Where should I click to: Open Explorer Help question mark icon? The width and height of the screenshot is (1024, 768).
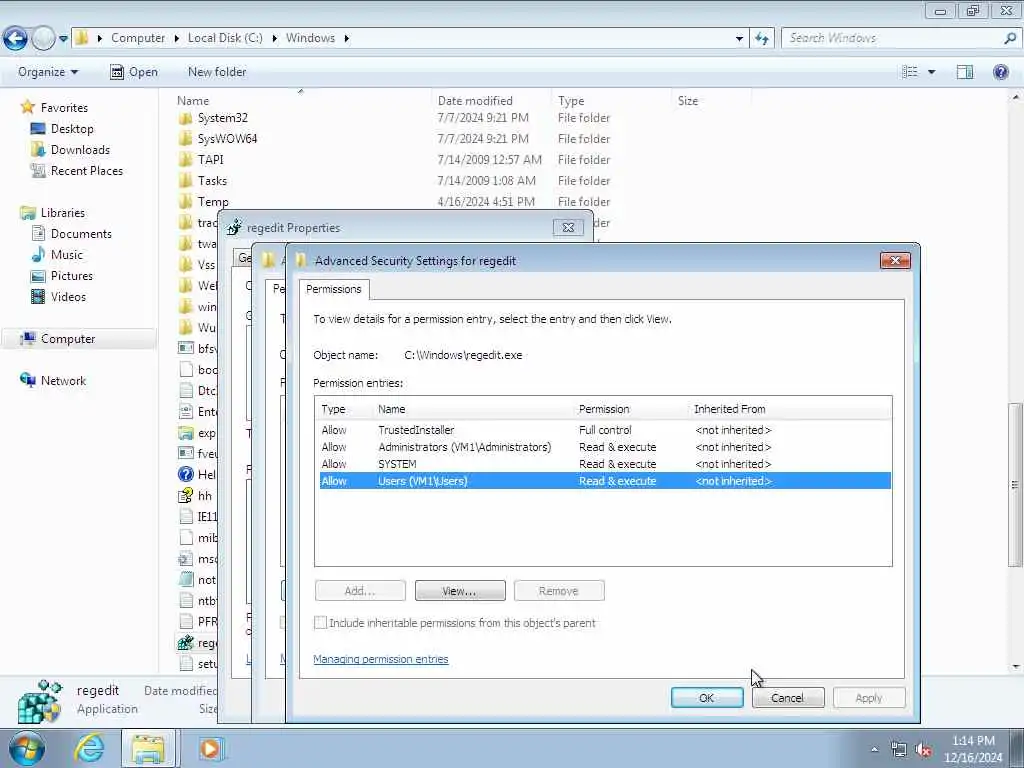click(x=1000, y=72)
